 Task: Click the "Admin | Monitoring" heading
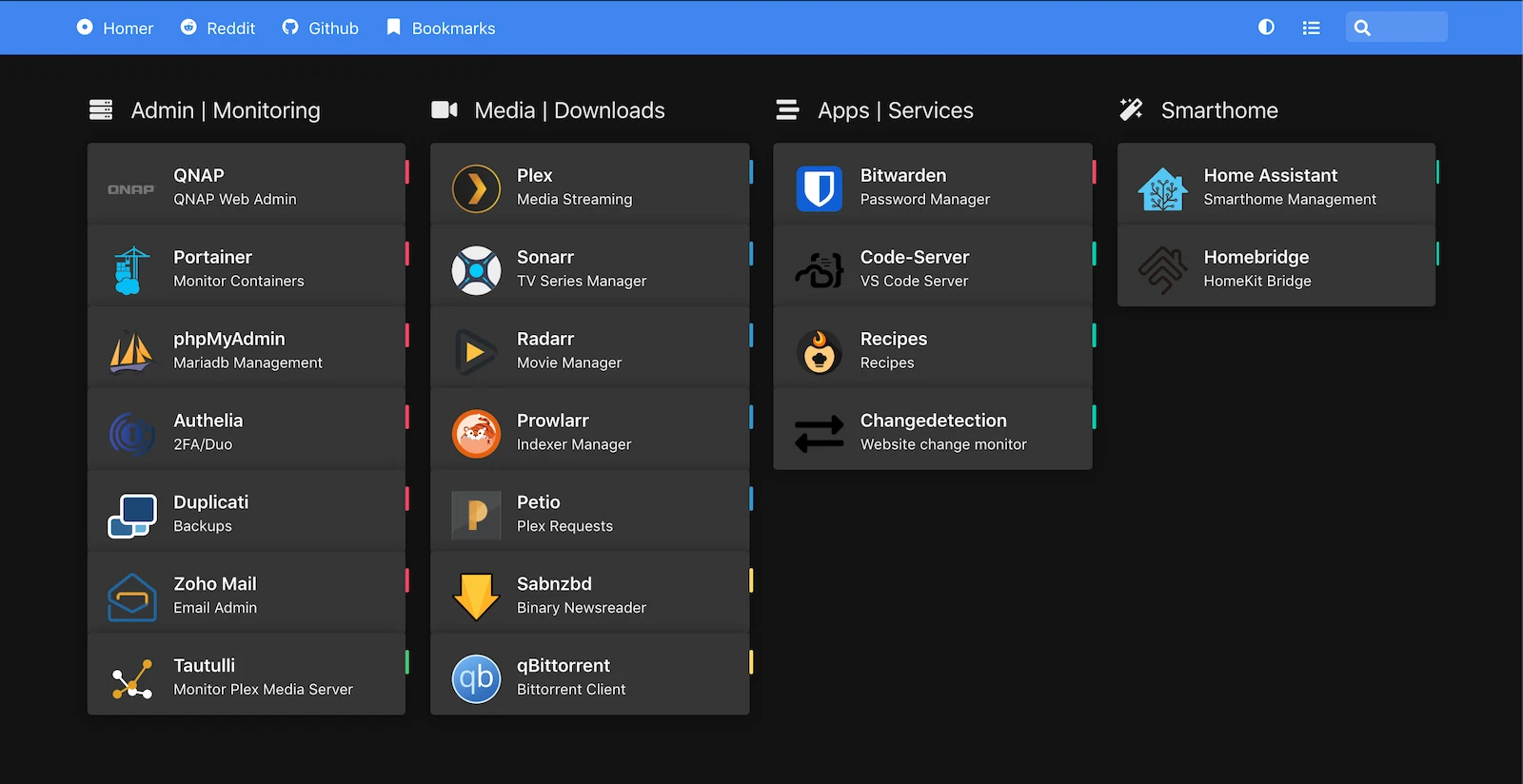[226, 110]
